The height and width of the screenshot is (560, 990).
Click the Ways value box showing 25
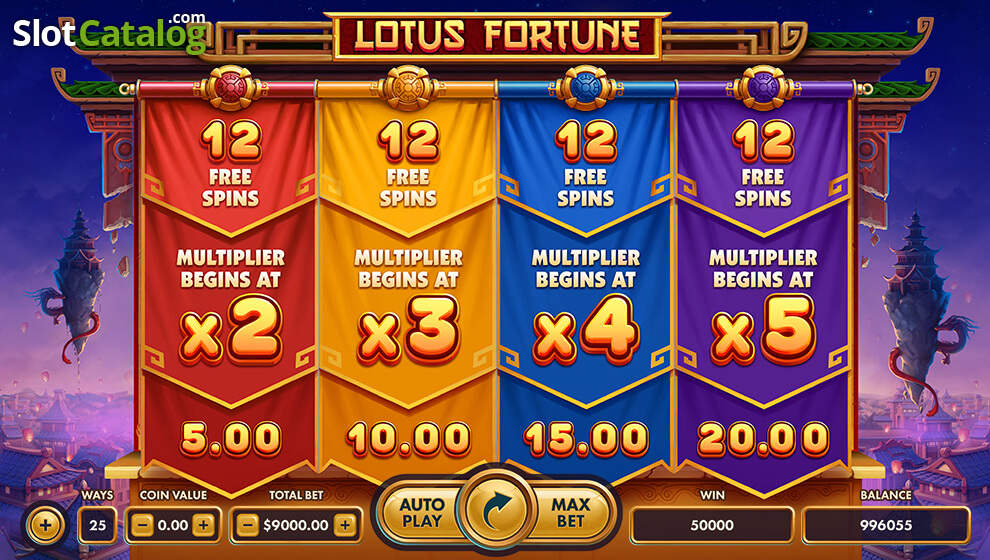[97, 525]
